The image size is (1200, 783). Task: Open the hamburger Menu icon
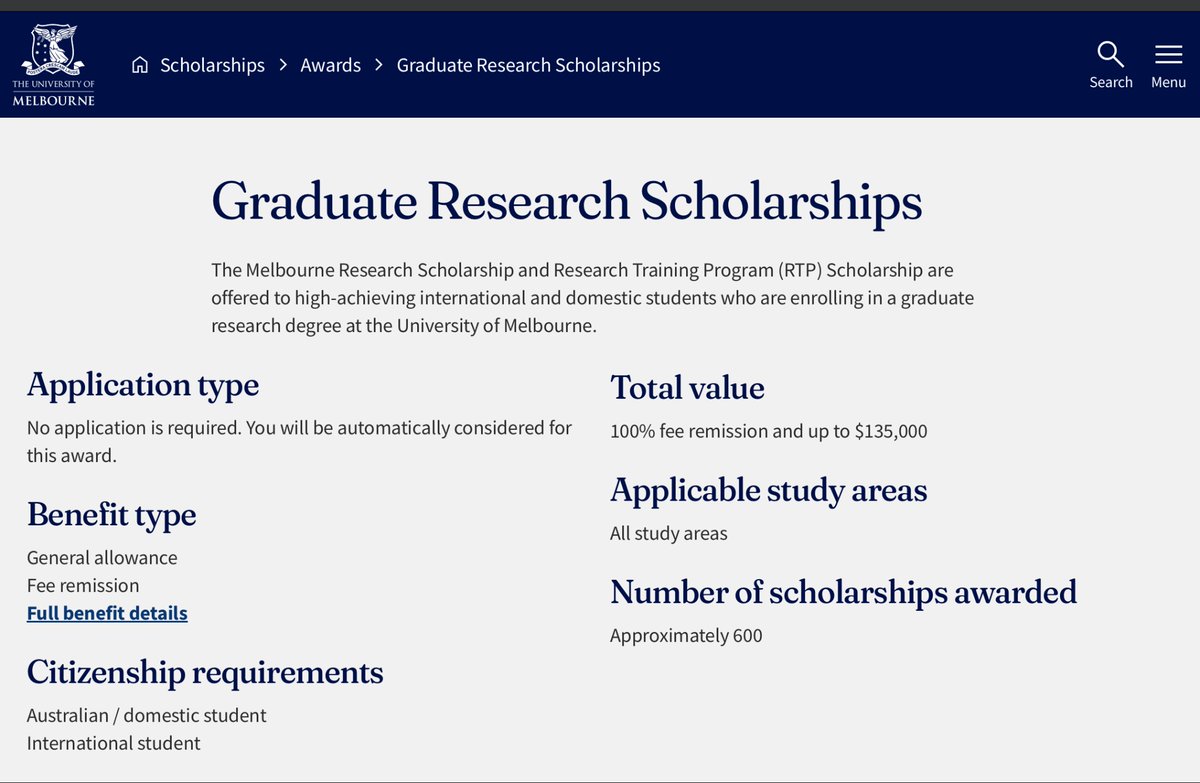click(1168, 53)
